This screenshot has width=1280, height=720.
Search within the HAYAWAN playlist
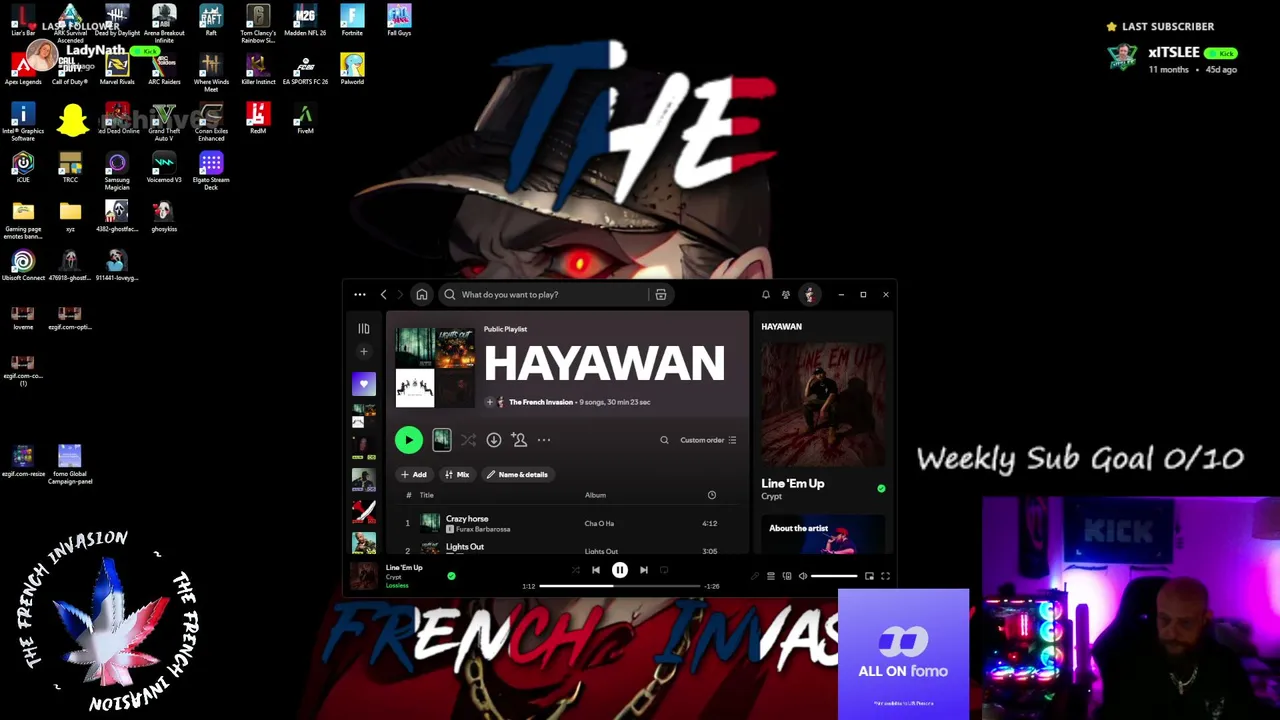[x=664, y=440]
